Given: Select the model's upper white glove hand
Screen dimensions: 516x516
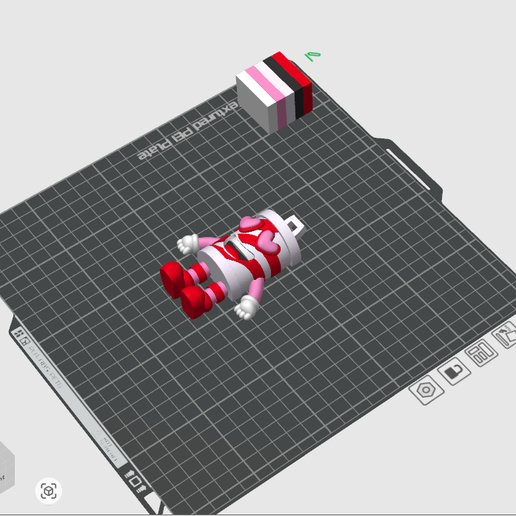Looking at the screenshot, I should click(187, 244).
